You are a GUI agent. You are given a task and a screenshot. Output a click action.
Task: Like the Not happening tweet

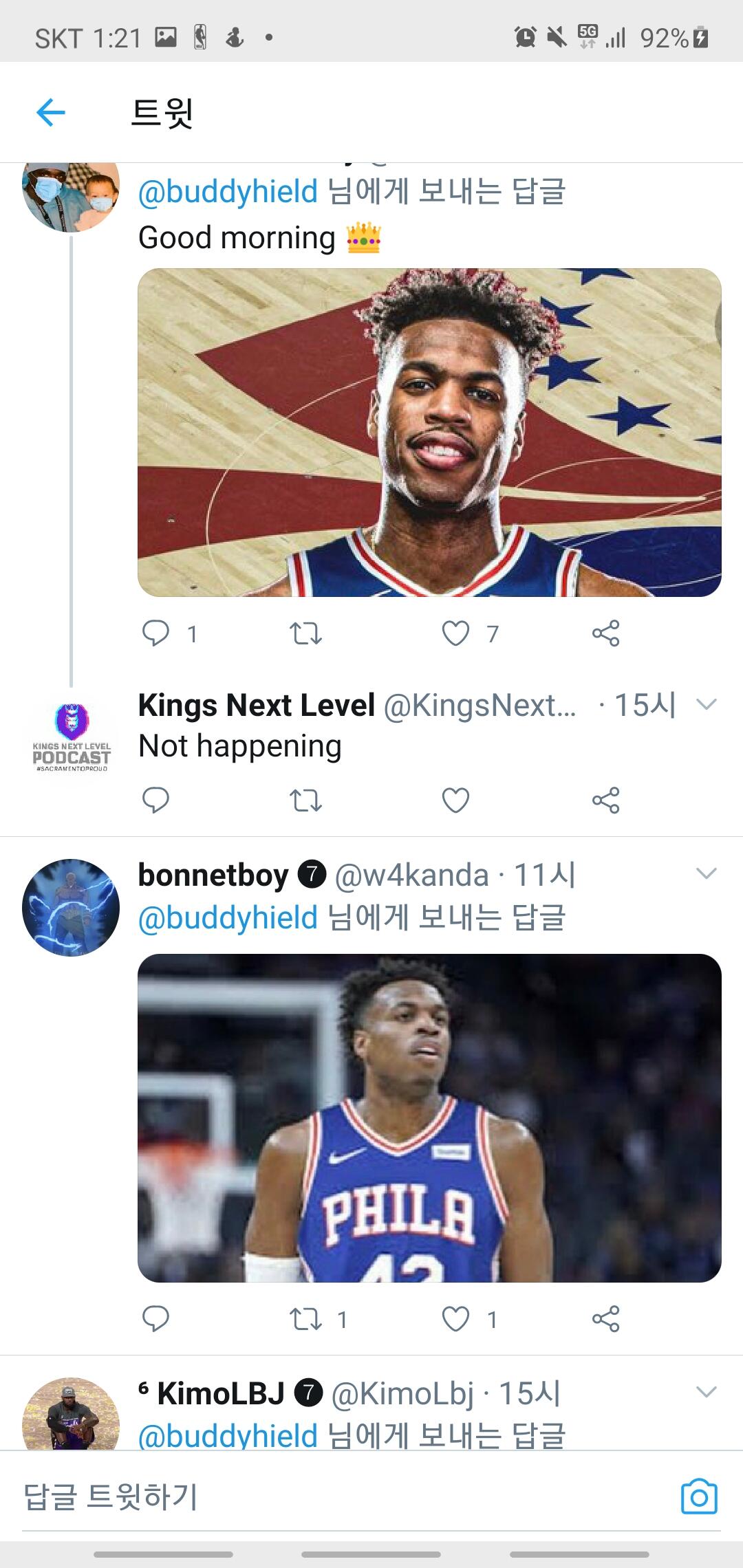455,800
